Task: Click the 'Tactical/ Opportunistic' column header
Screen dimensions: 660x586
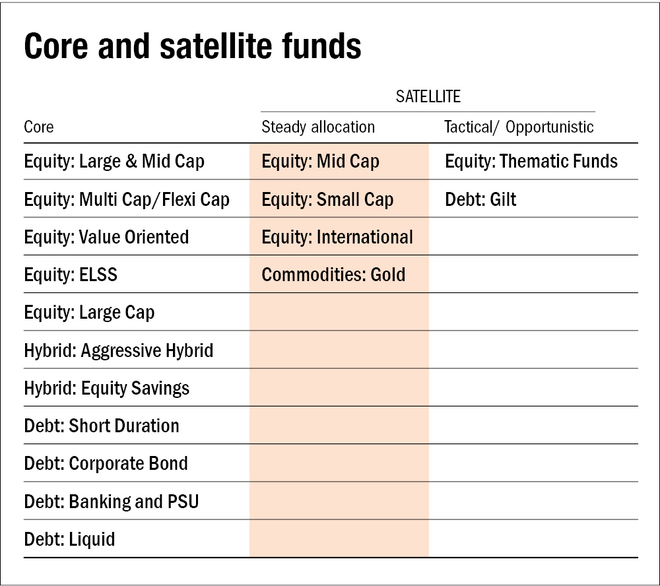Action: point(519,127)
